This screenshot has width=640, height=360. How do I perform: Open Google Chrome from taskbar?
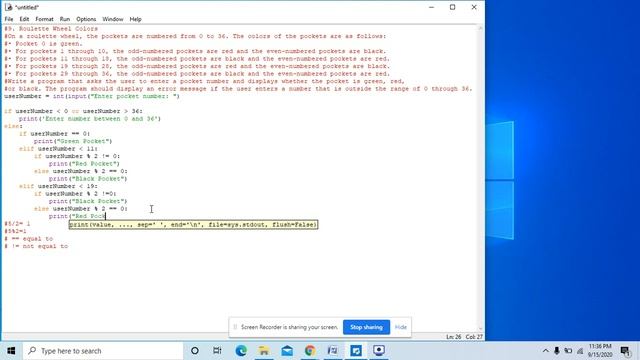click(x=310, y=351)
